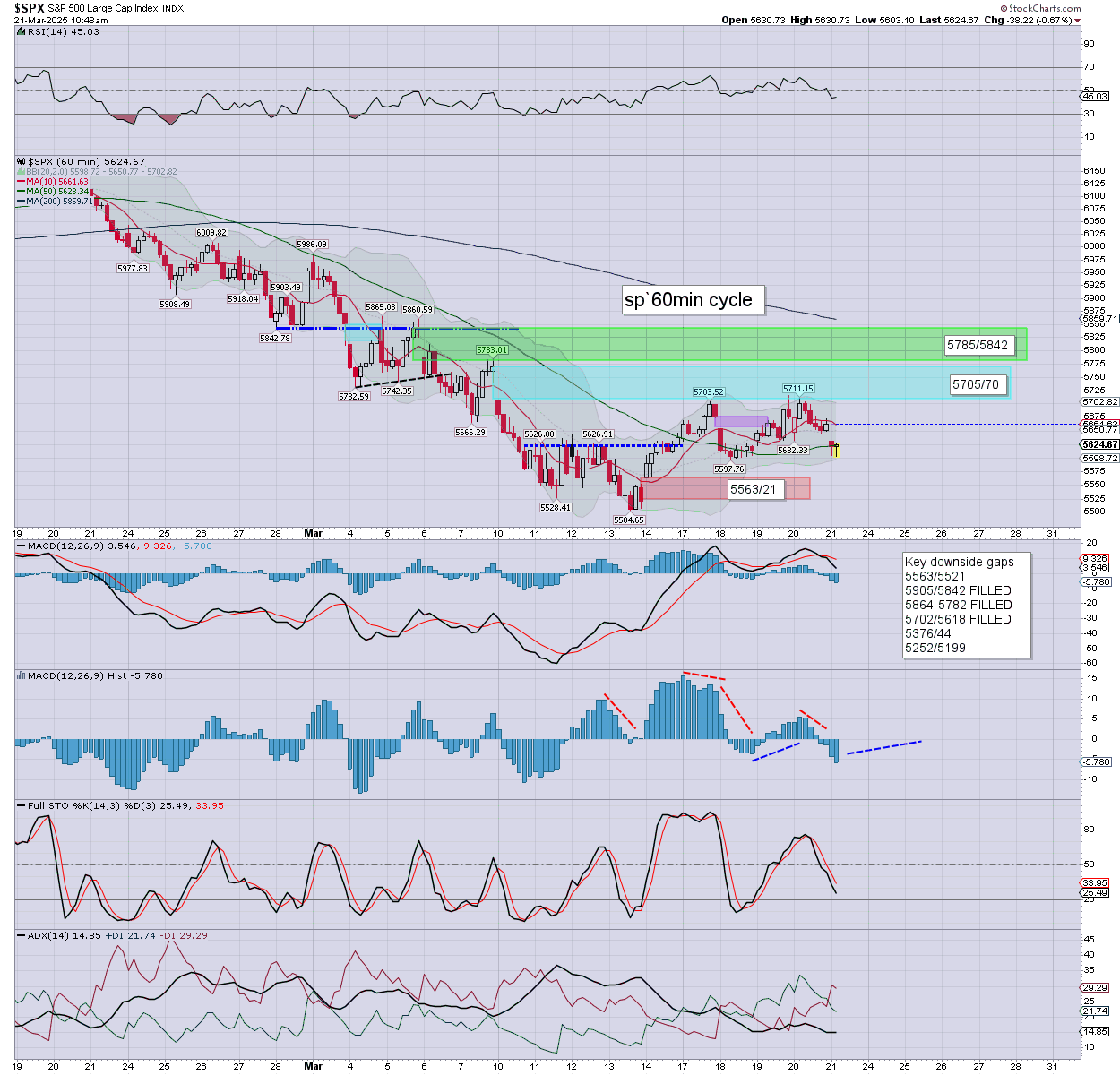Click the sp`60min cycle annotation box
Screen dimensions: 1120x1075
point(693,300)
